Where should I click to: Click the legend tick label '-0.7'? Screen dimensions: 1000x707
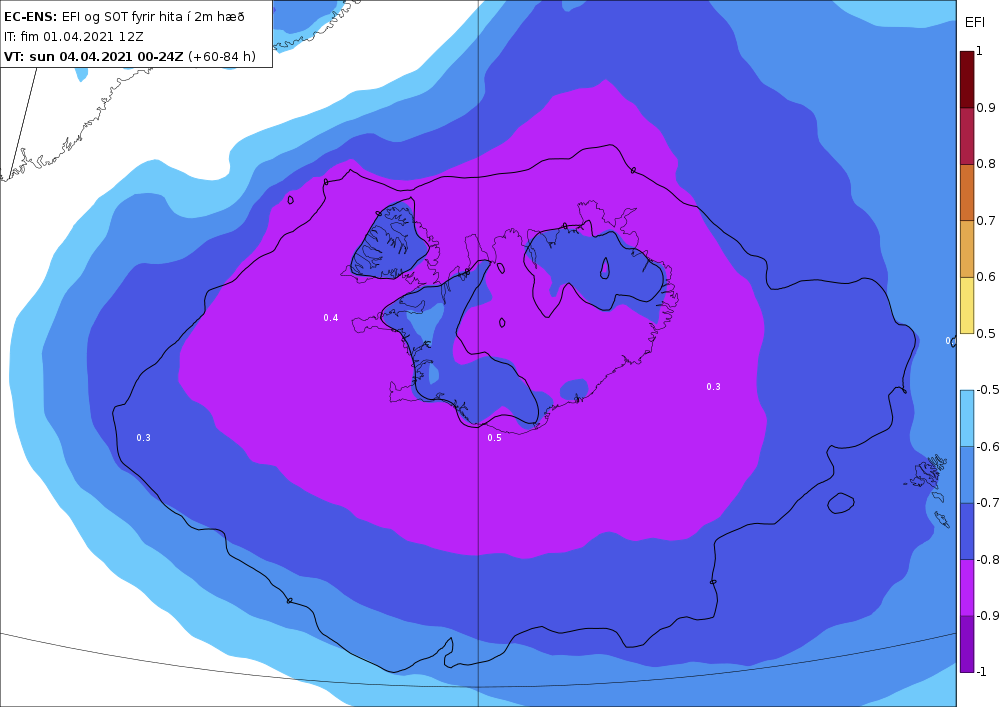(987, 502)
